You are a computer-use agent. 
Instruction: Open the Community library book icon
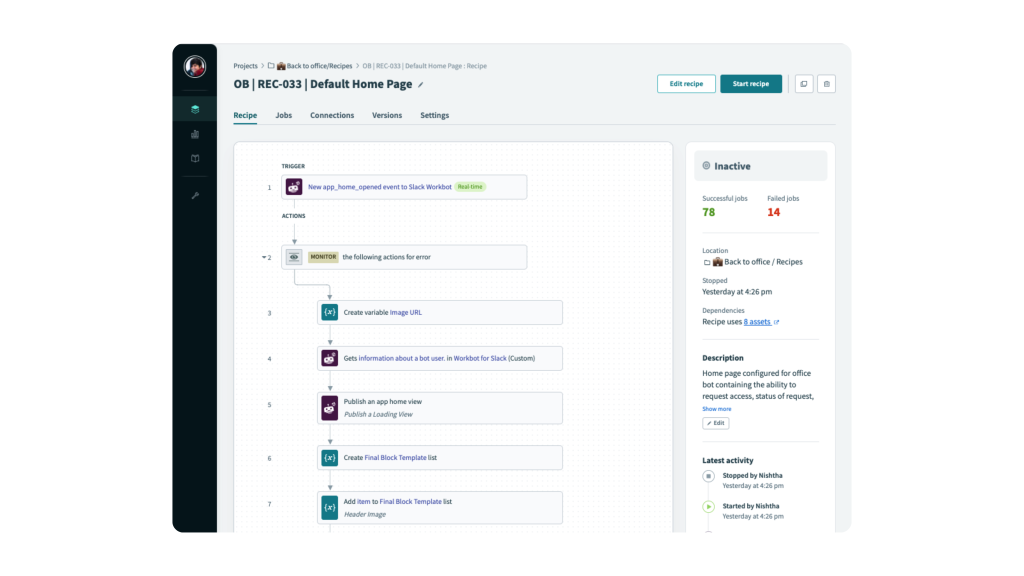(195, 158)
